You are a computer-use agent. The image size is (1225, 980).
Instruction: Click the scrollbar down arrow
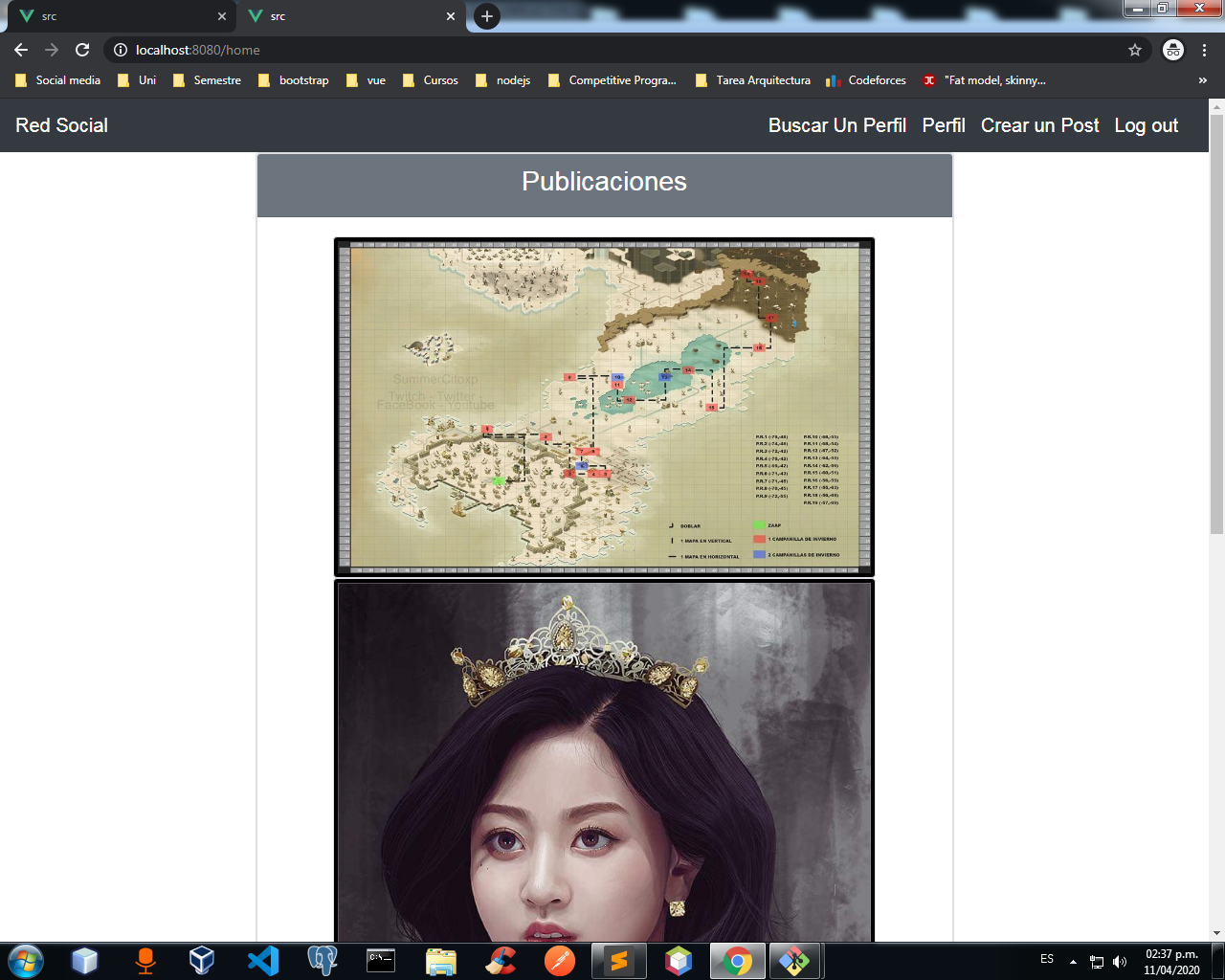pos(1216,933)
